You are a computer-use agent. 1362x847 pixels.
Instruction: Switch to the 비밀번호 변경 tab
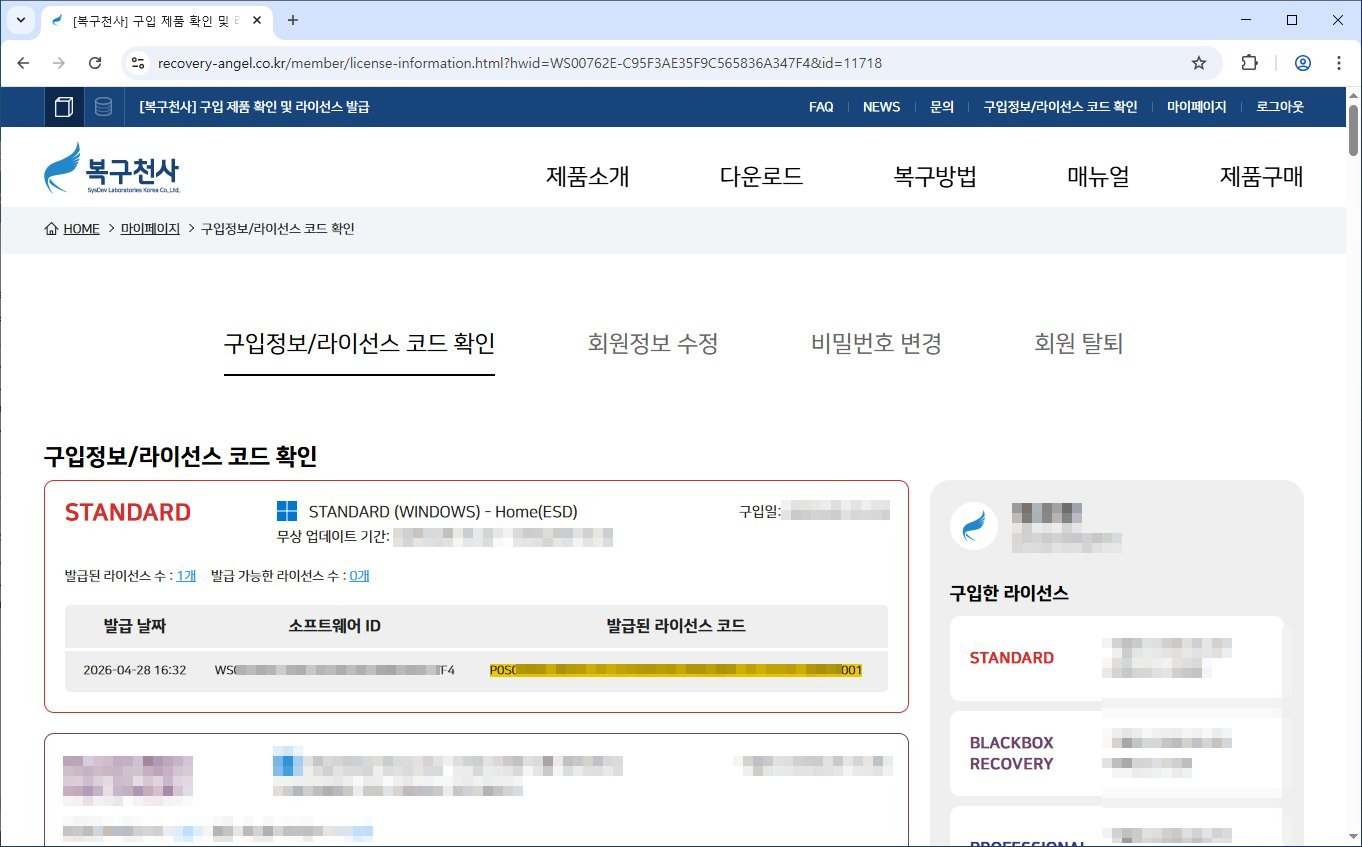click(x=876, y=344)
